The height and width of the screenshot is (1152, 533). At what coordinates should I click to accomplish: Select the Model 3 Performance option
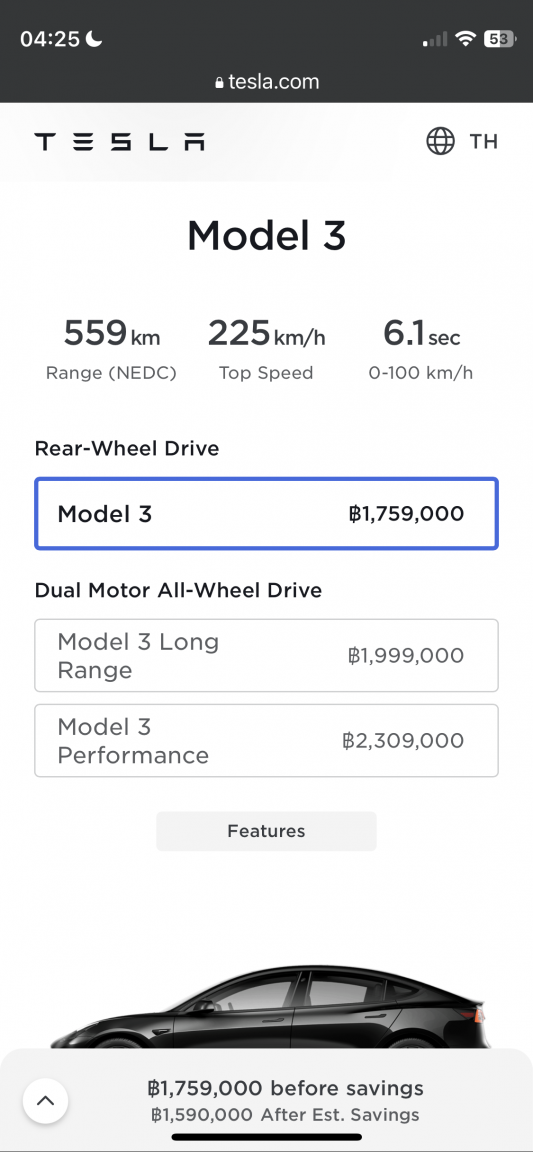266,741
